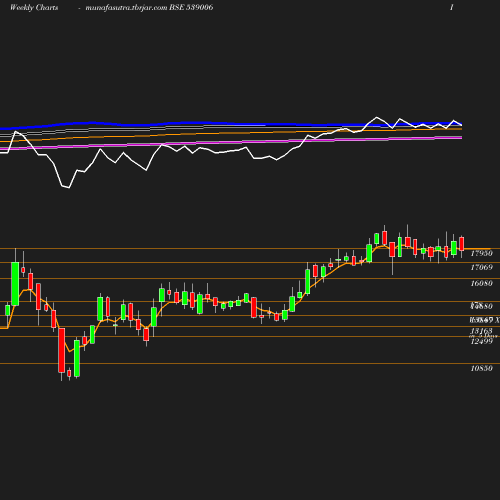Viewport: 500px width, 500px height.
Task: Click the 'Weekly Charts' title text
Action: pos(34,7)
